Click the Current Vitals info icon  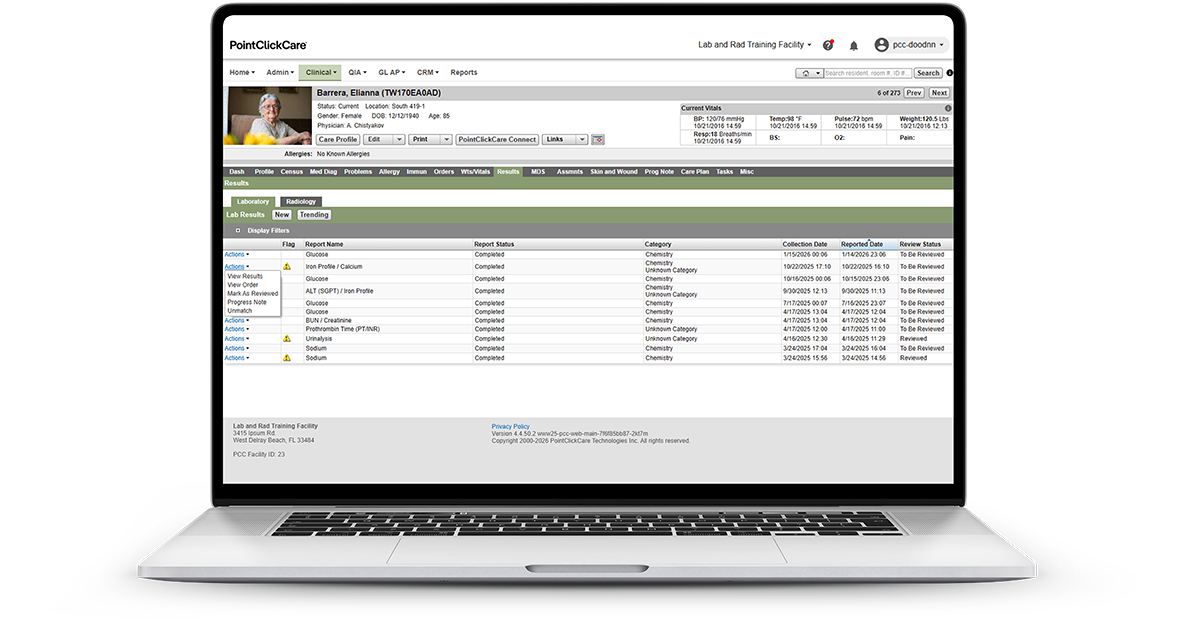click(x=948, y=108)
